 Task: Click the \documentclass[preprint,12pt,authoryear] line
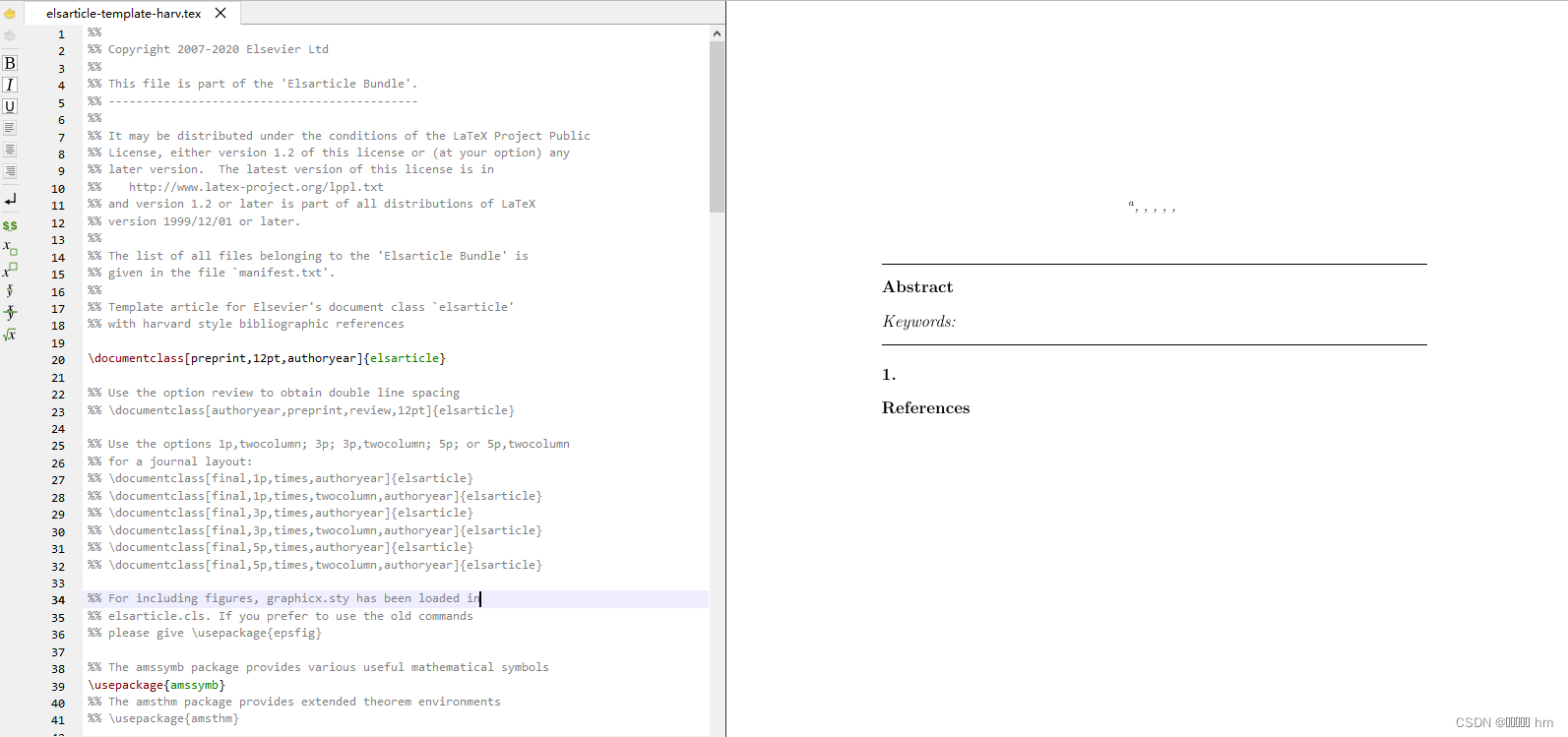coord(267,358)
